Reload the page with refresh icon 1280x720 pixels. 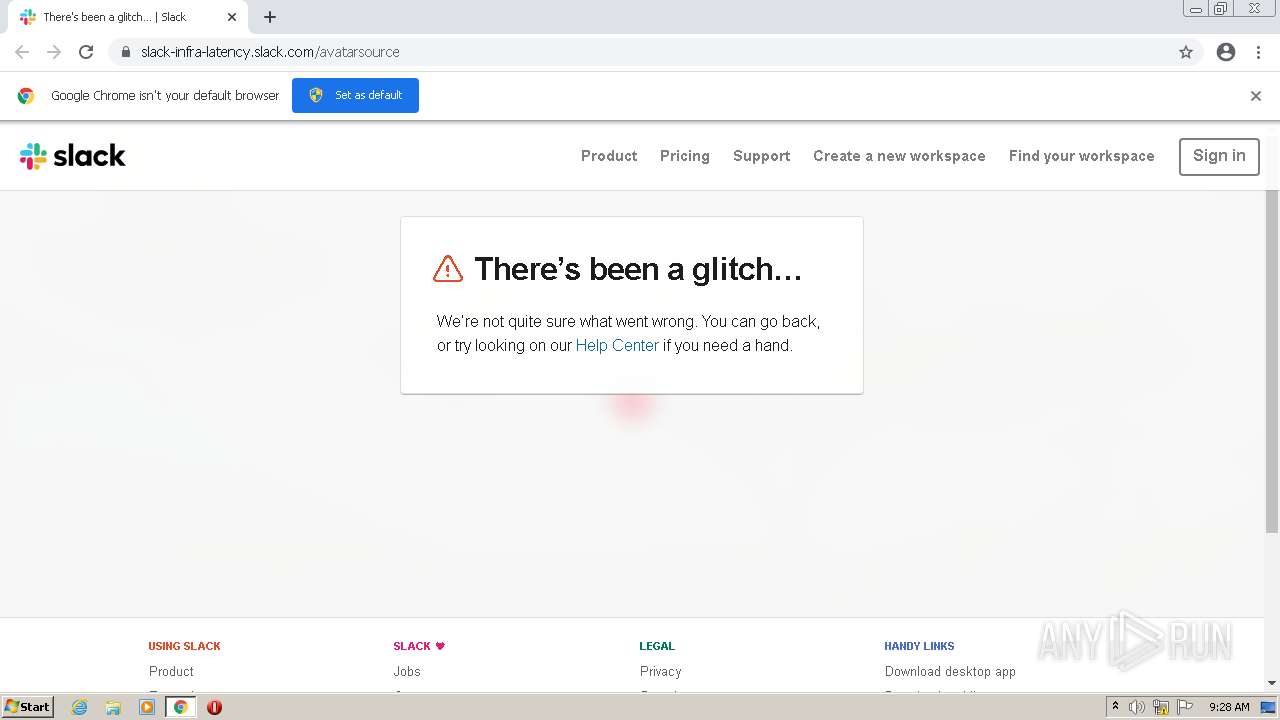tap(86, 52)
